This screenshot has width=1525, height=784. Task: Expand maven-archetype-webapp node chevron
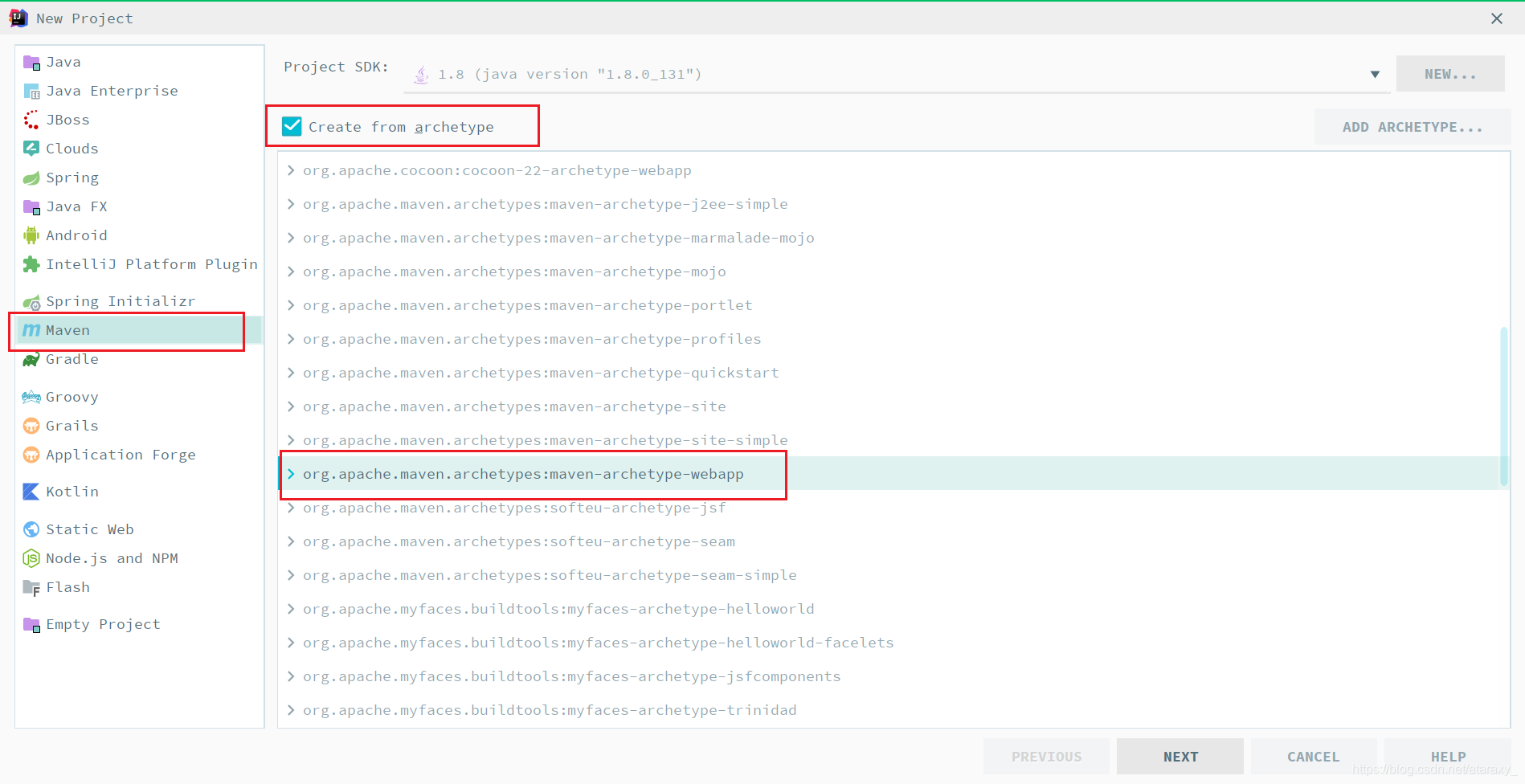coord(291,474)
